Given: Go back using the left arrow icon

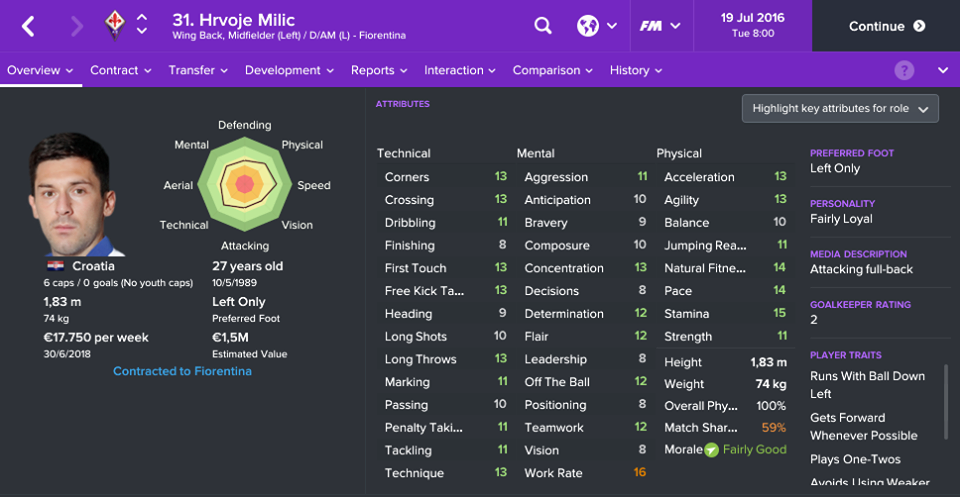Looking at the screenshot, I should (x=28, y=26).
